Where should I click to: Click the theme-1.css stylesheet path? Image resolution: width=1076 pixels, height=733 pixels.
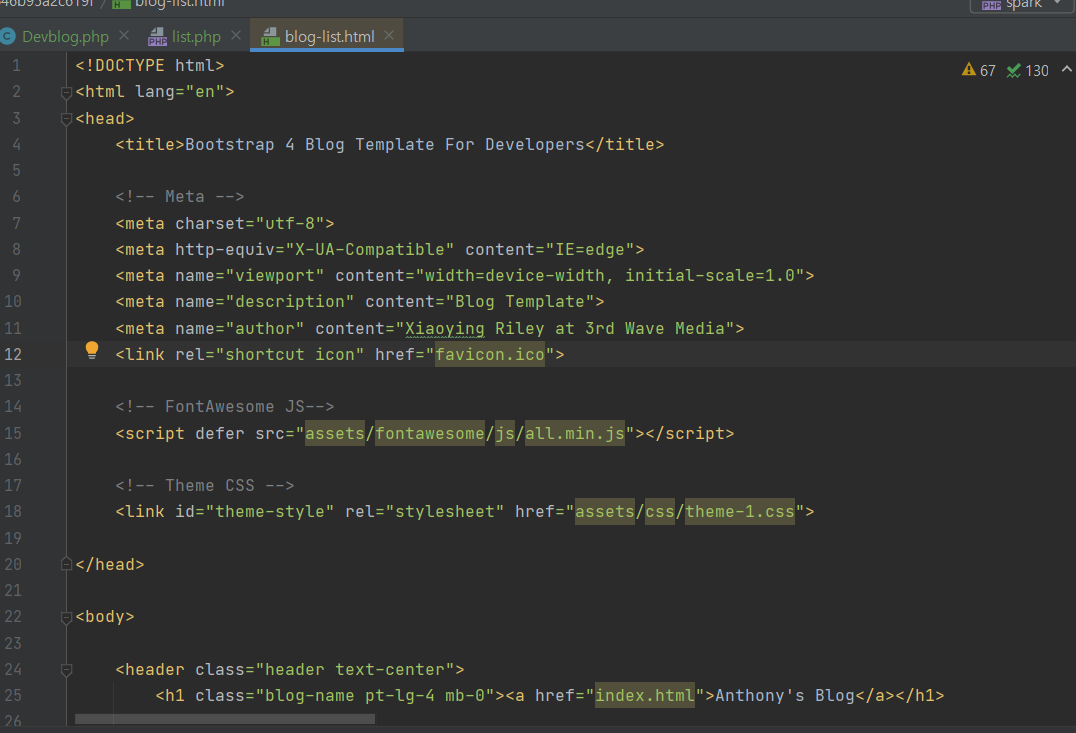(740, 511)
